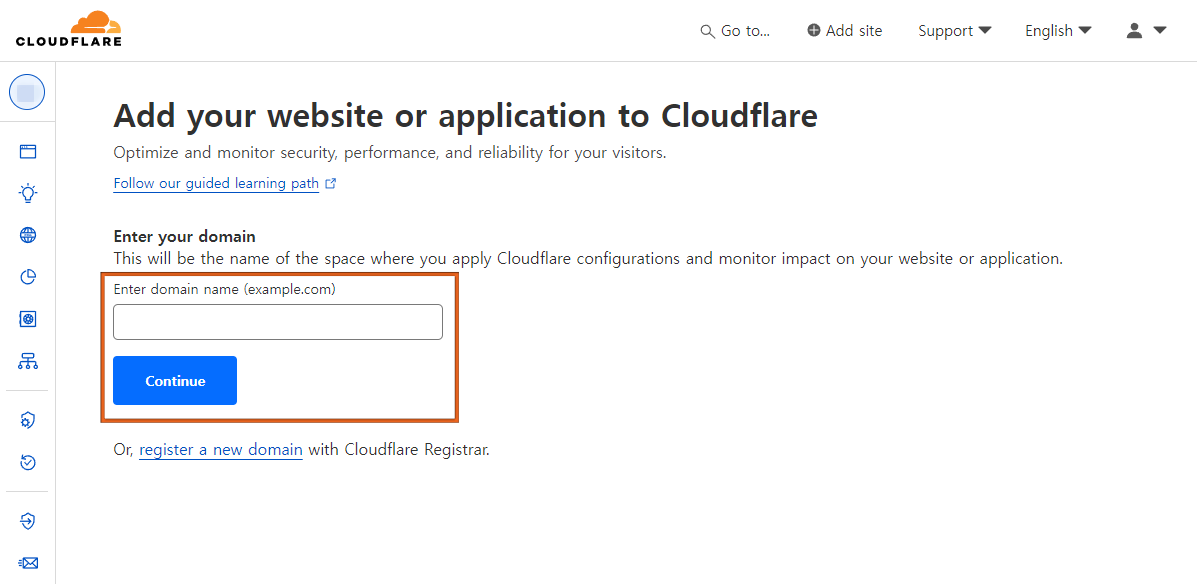Click the magnifier icon beside Go to
The image size is (1197, 584).
pyautogui.click(x=707, y=31)
